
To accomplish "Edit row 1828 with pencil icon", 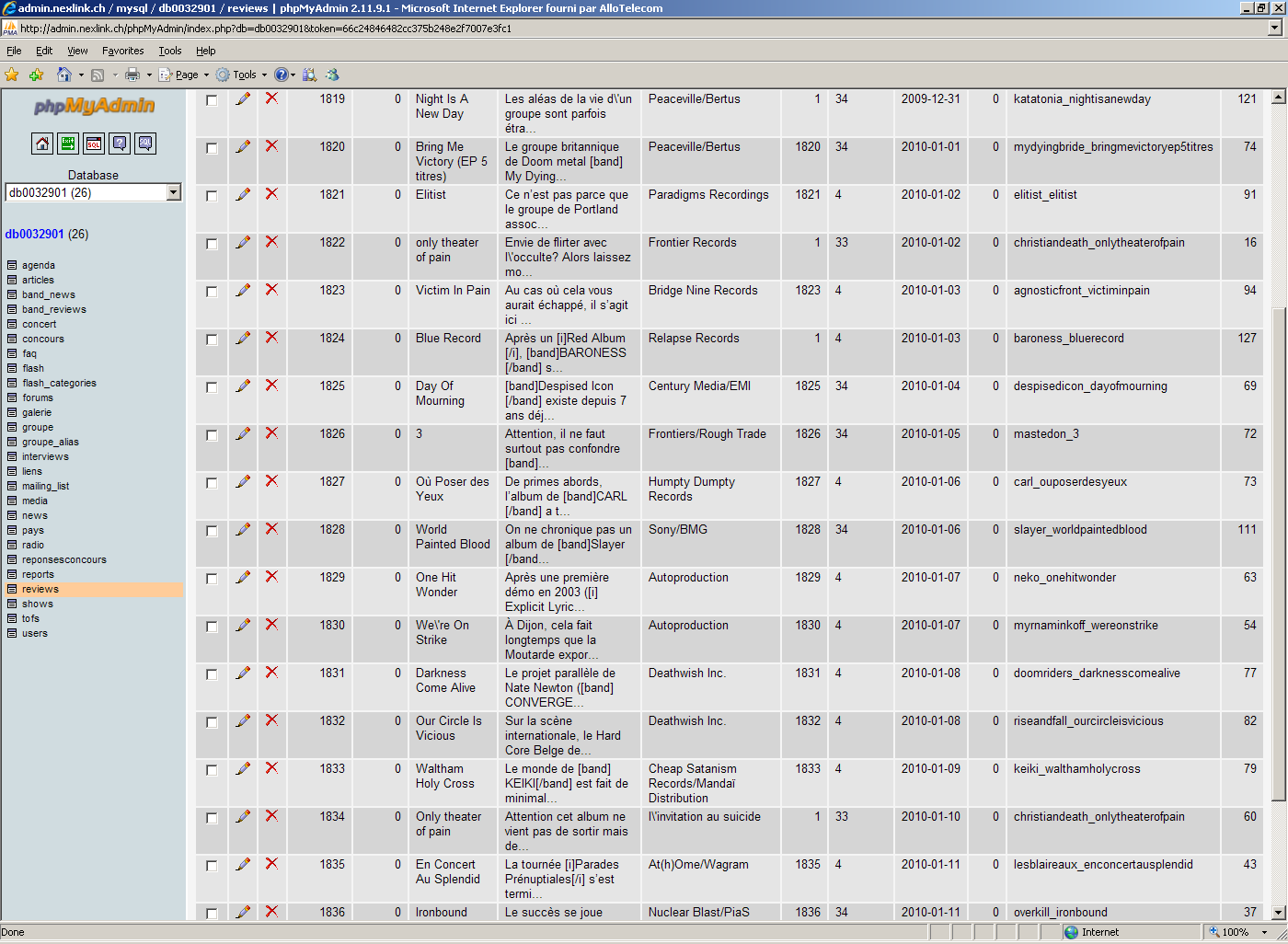I will 243,529.
